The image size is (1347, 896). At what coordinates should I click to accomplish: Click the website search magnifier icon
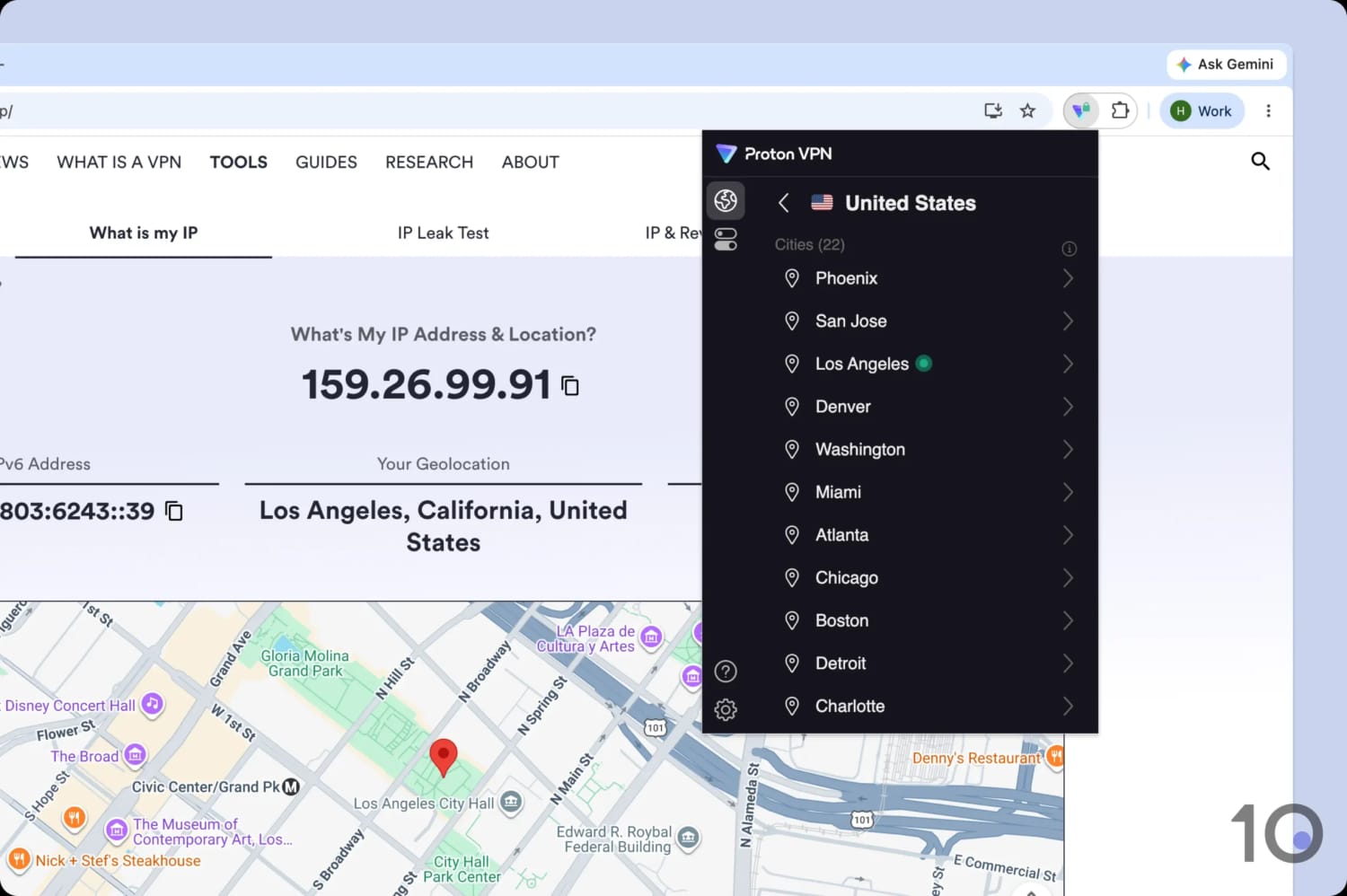[x=1260, y=161]
